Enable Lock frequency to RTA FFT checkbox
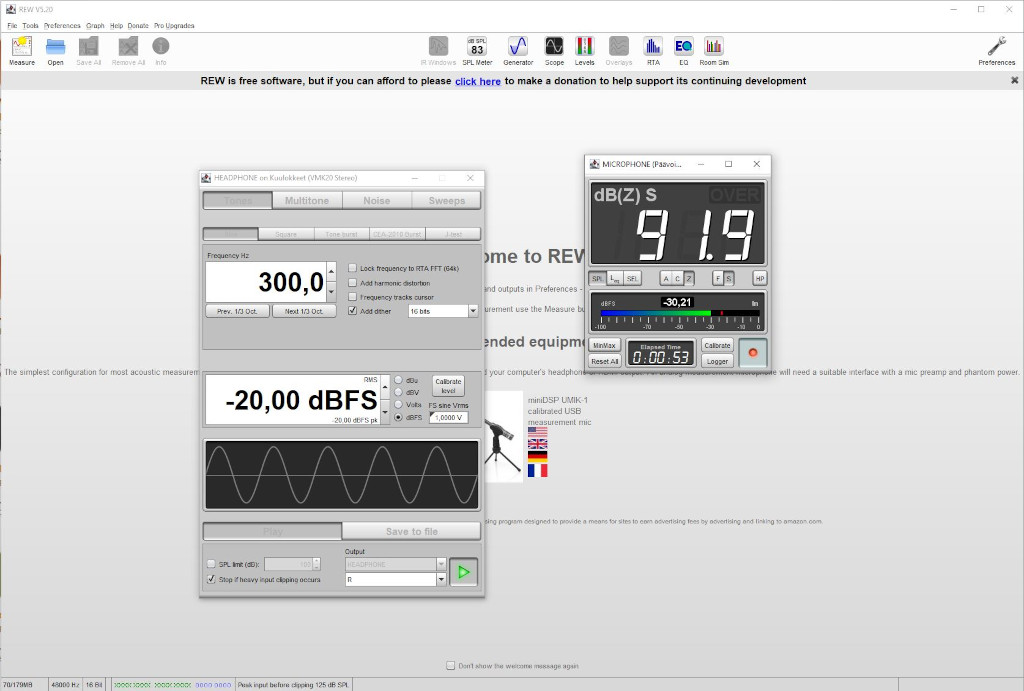This screenshot has height=691, width=1024. click(353, 268)
